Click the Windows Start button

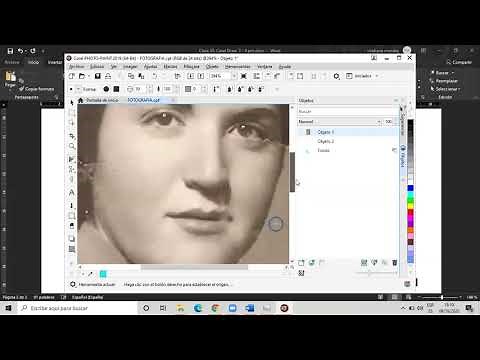click(x=8, y=308)
